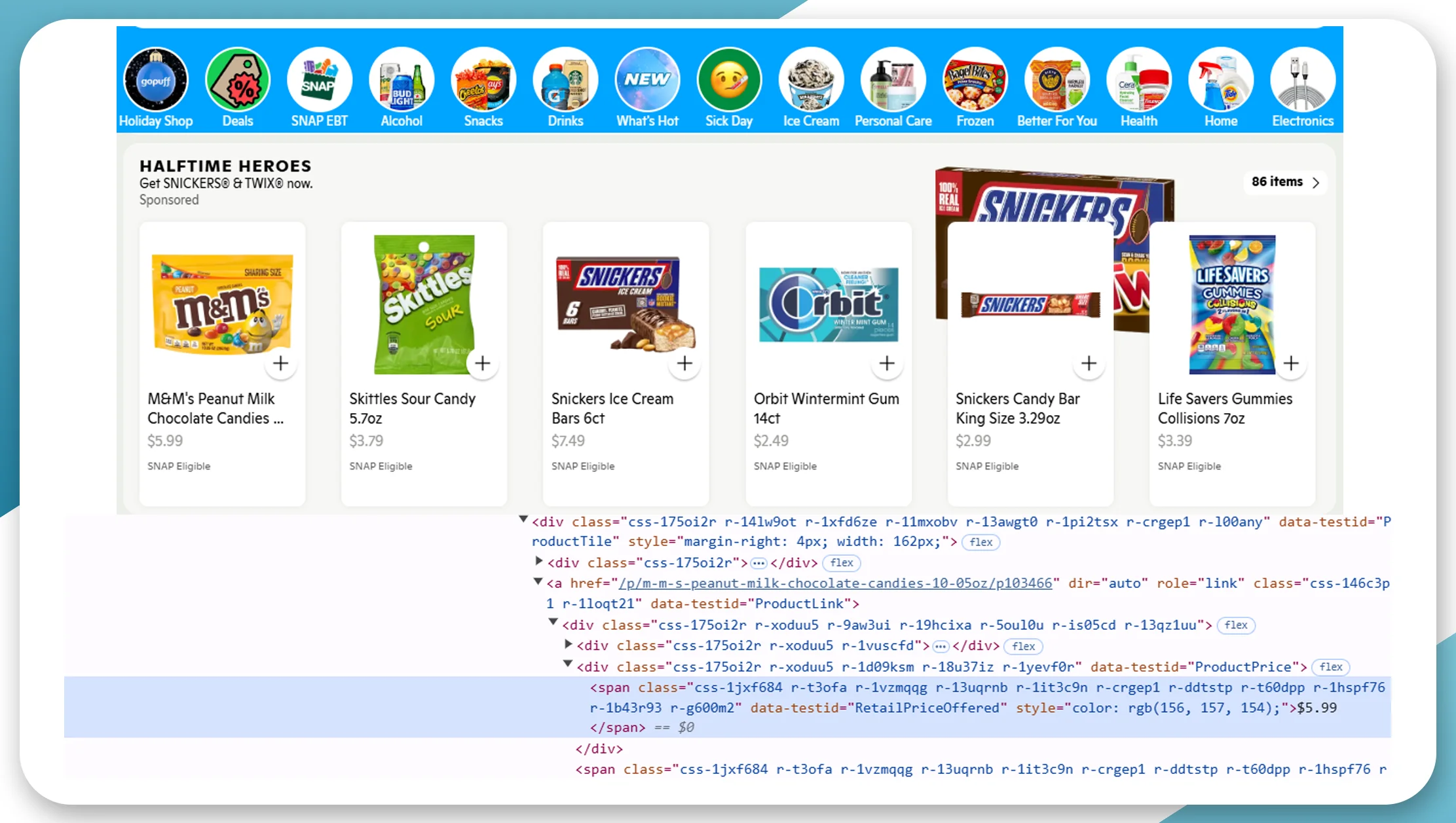The height and width of the screenshot is (823, 1456).
Task: Click flex badge on r-9aw3ui div
Action: pyautogui.click(x=1236, y=625)
